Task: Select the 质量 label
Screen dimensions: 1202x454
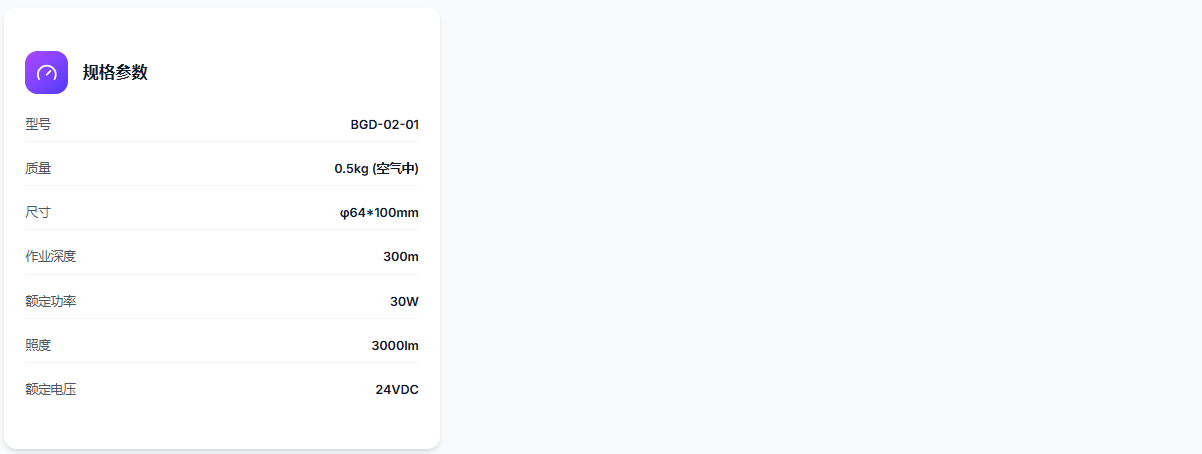Action: pos(38,168)
